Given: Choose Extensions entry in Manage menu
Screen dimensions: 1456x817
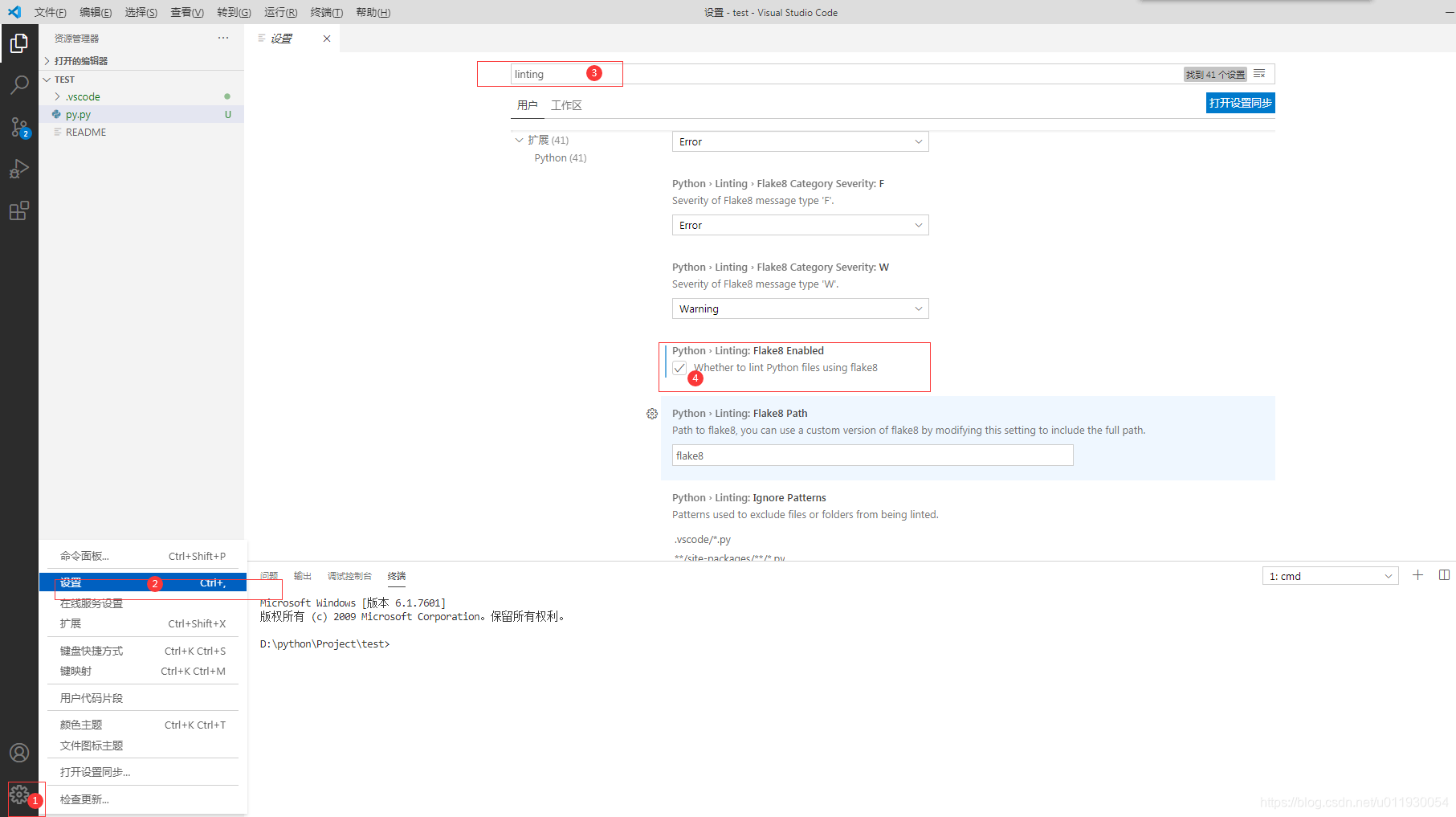Looking at the screenshot, I should click(143, 623).
